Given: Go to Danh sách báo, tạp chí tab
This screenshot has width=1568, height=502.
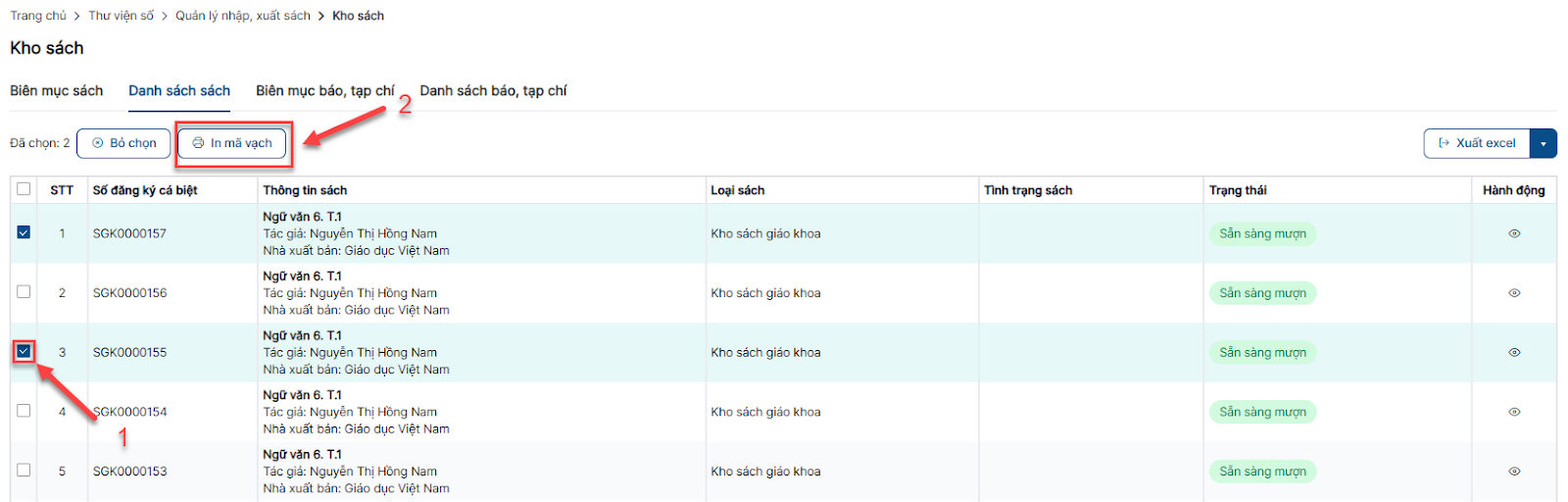Looking at the screenshot, I should (x=493, y=90).
